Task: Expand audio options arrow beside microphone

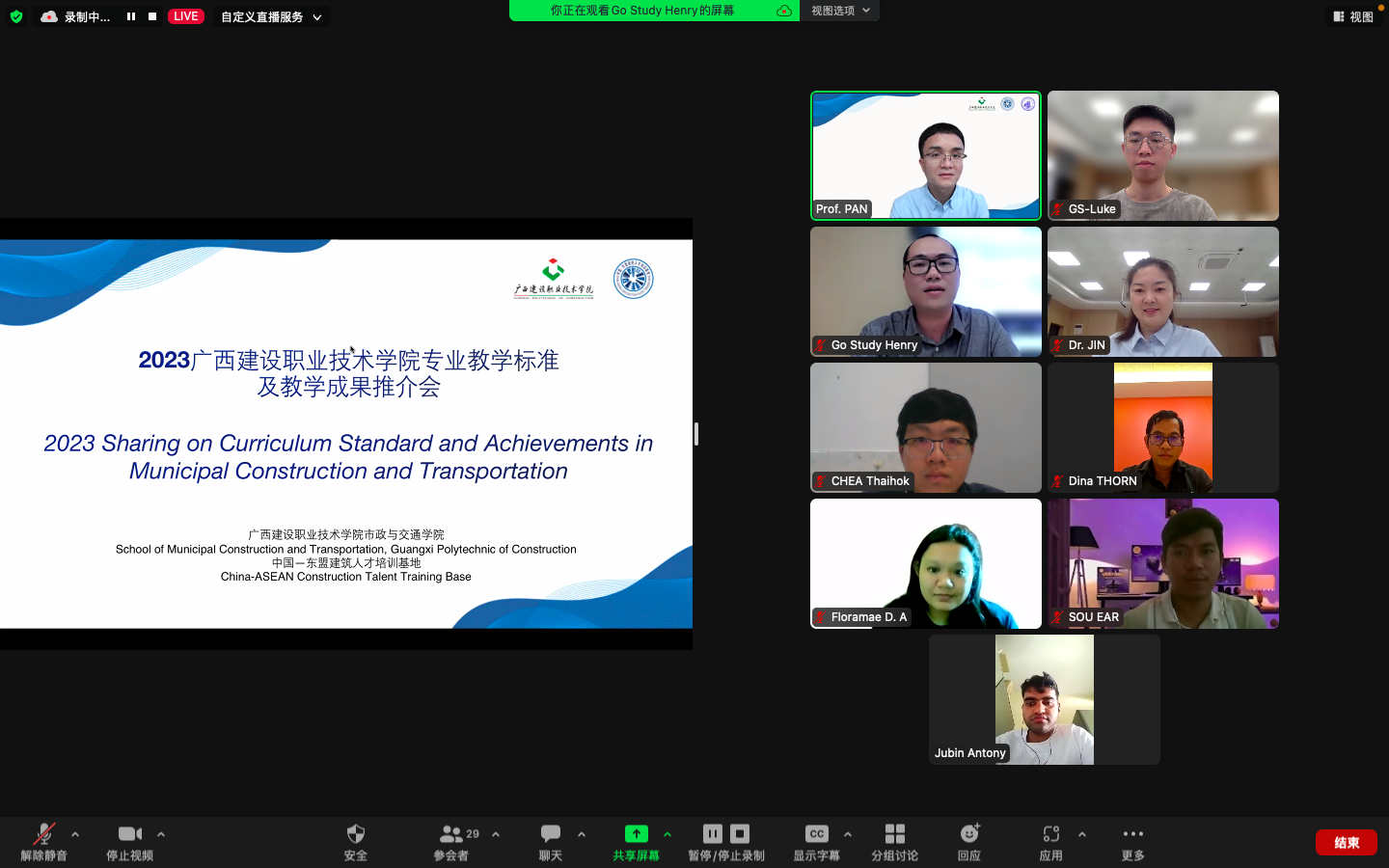Action: [75, 834]
